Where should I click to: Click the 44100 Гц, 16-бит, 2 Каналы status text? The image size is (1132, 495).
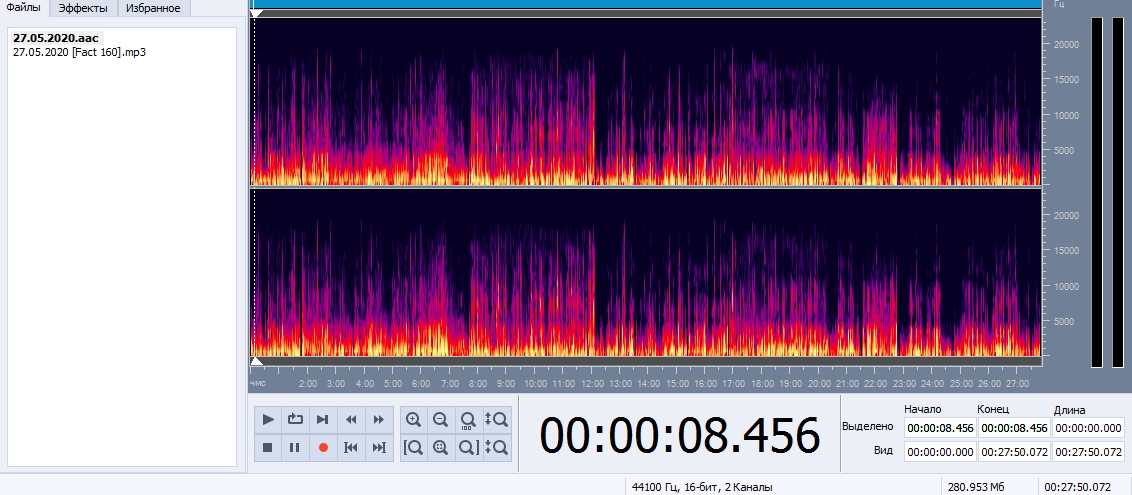pyautogui.click(x=702, y=487)
